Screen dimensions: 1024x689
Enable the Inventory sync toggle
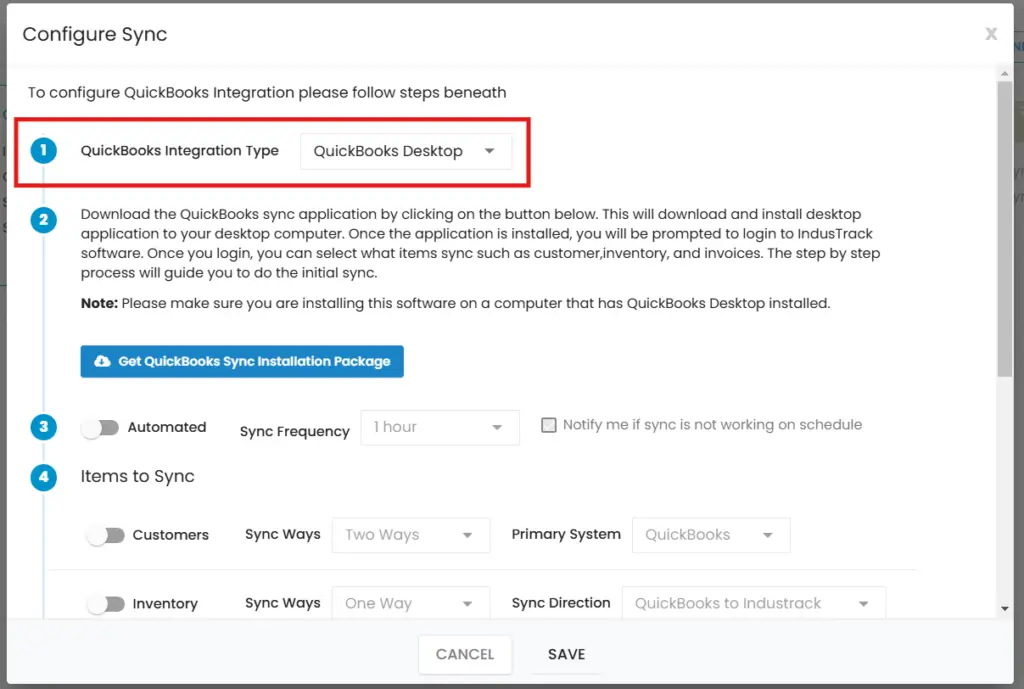(x=106, y=604)
